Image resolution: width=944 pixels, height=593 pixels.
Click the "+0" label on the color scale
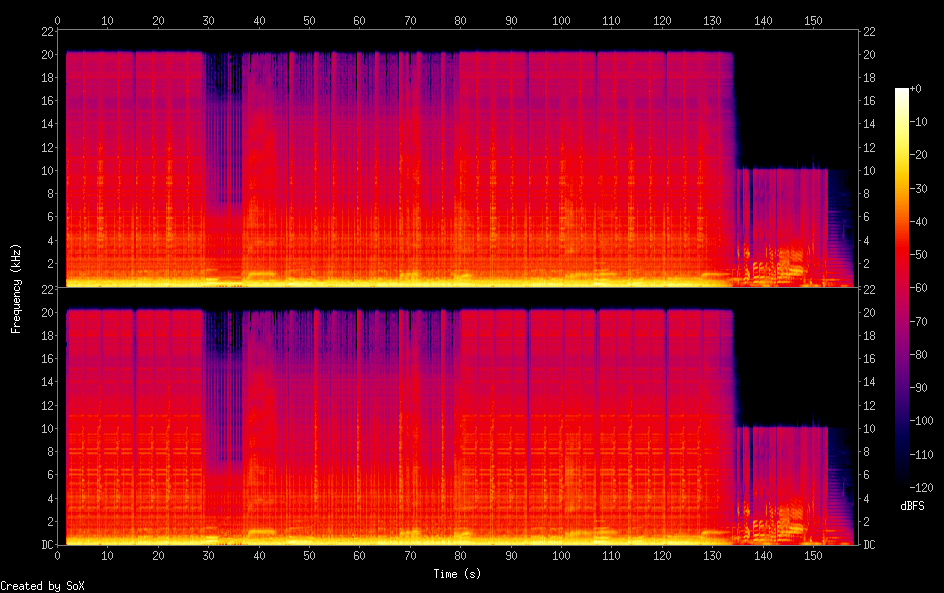(921, 90)
